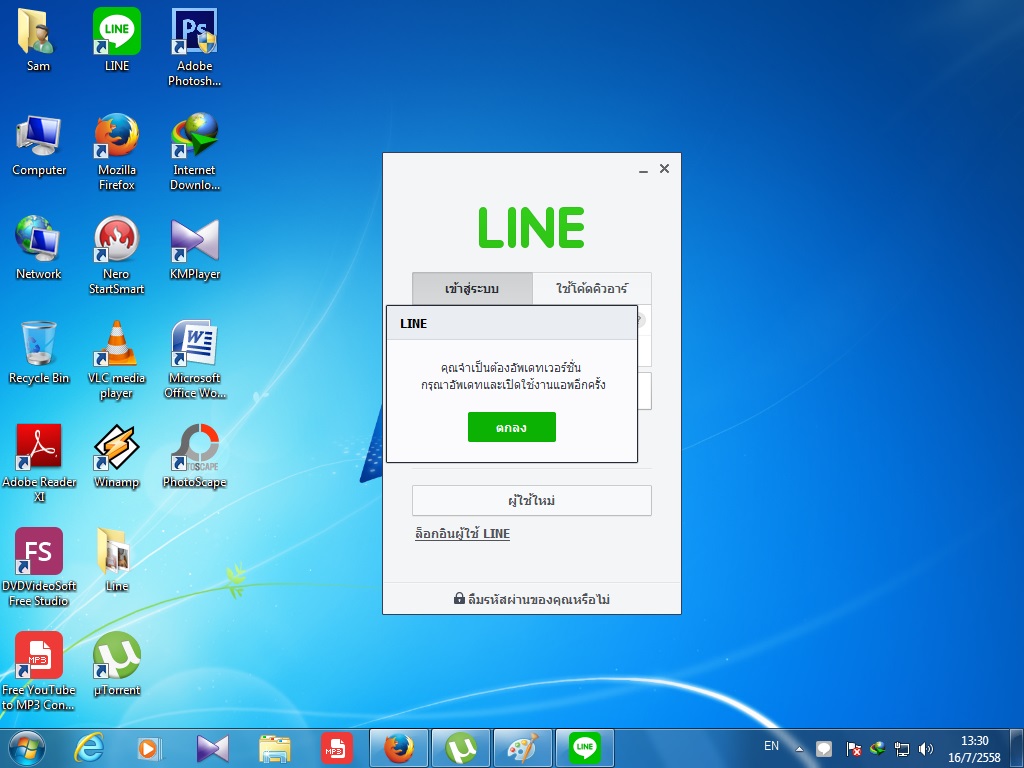Select the Adobe Reader XI desktop shortcut
The image size is (1024, 768).
coord(39,464)
